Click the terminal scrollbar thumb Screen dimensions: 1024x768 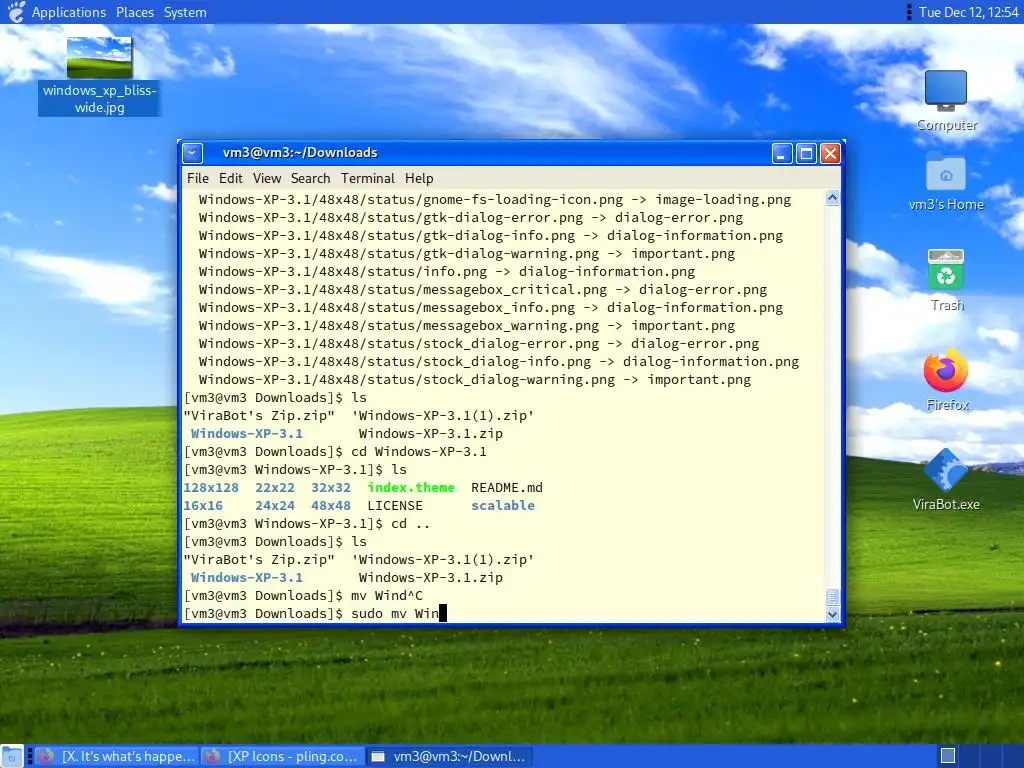(832, 597)
